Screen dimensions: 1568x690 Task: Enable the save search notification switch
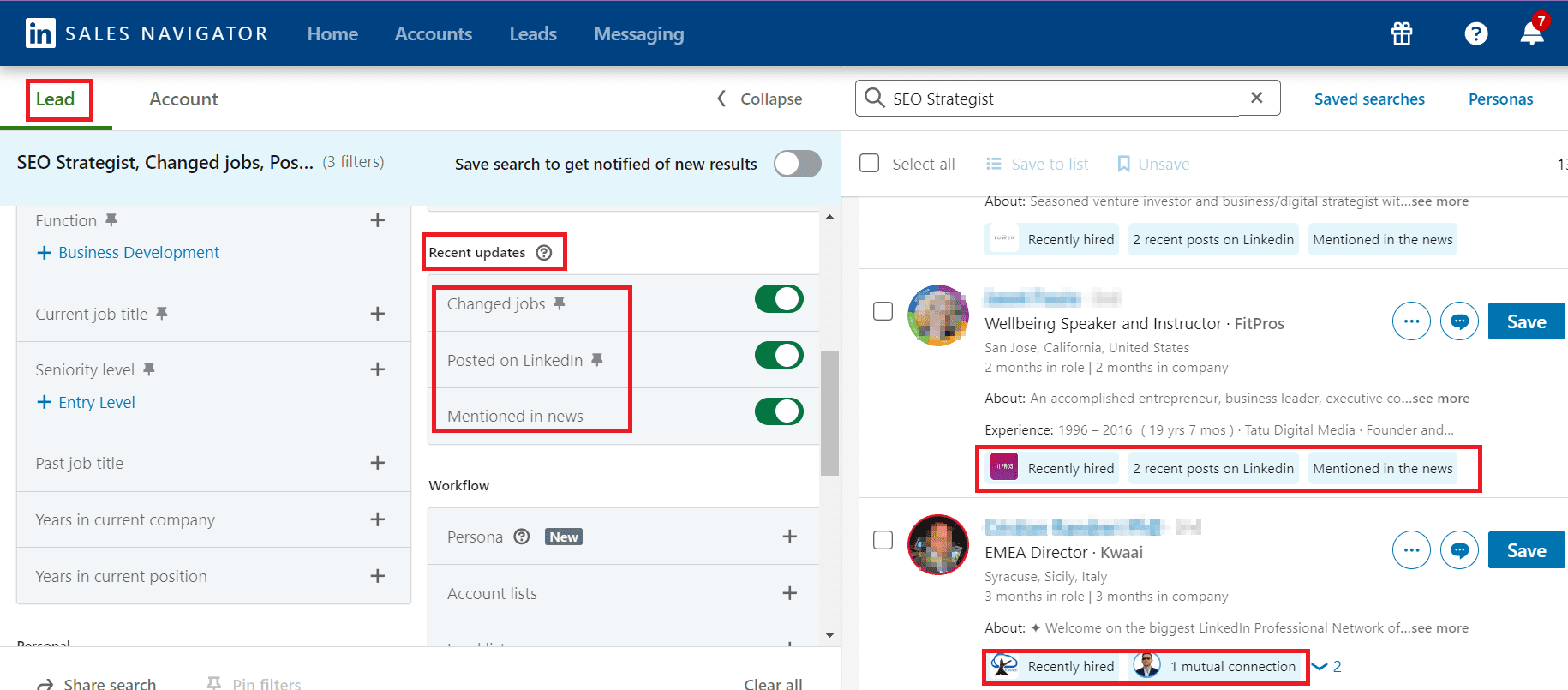[x=797, y=164]
